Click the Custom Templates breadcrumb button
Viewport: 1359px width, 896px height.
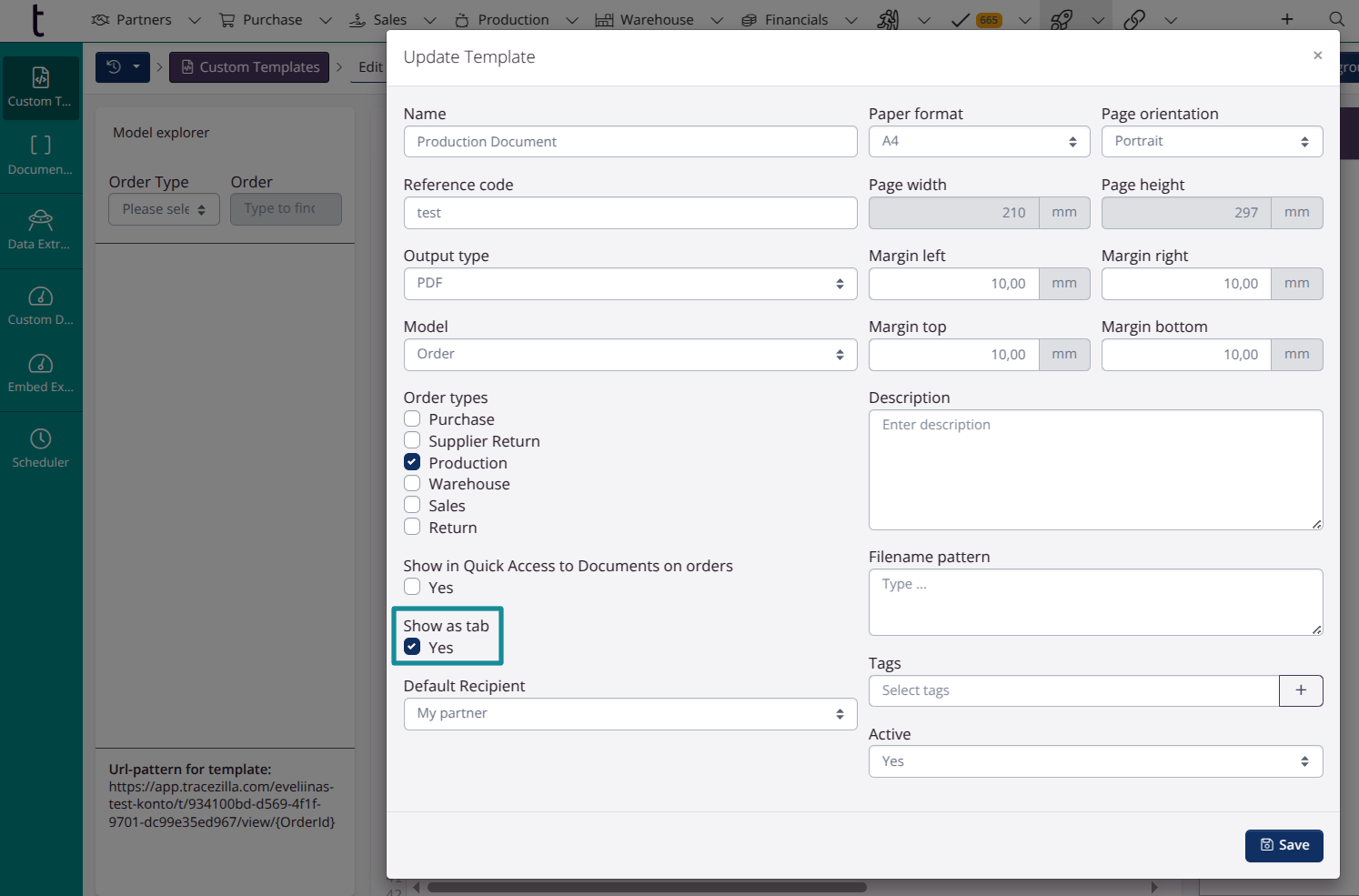tap(249, 67)
